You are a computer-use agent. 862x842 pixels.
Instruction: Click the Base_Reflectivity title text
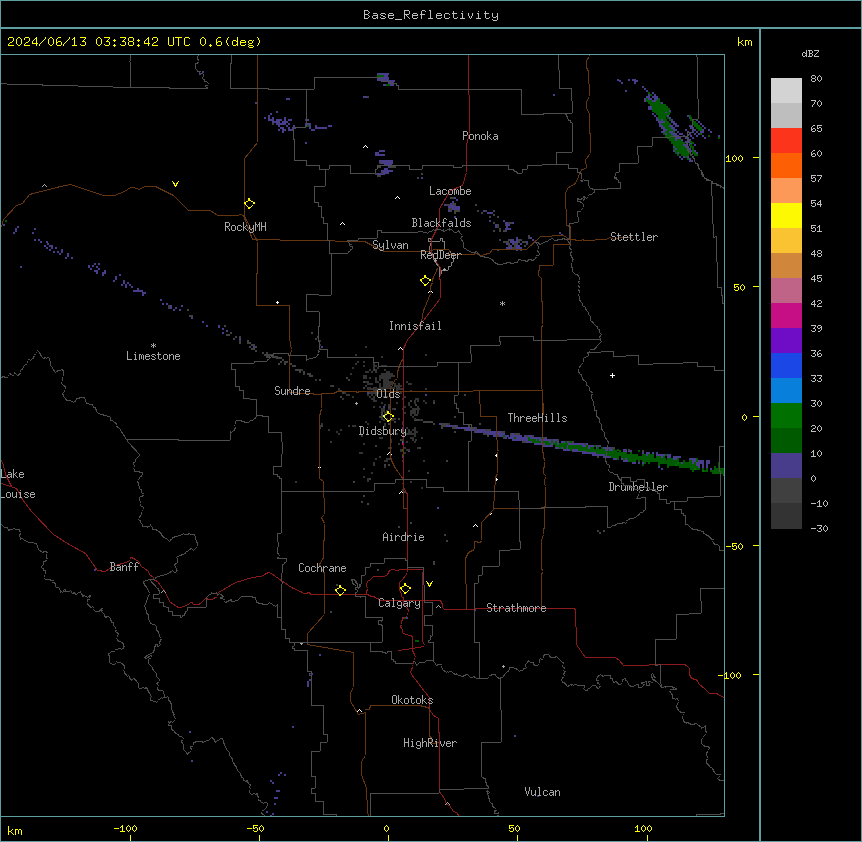coord(431,15)
